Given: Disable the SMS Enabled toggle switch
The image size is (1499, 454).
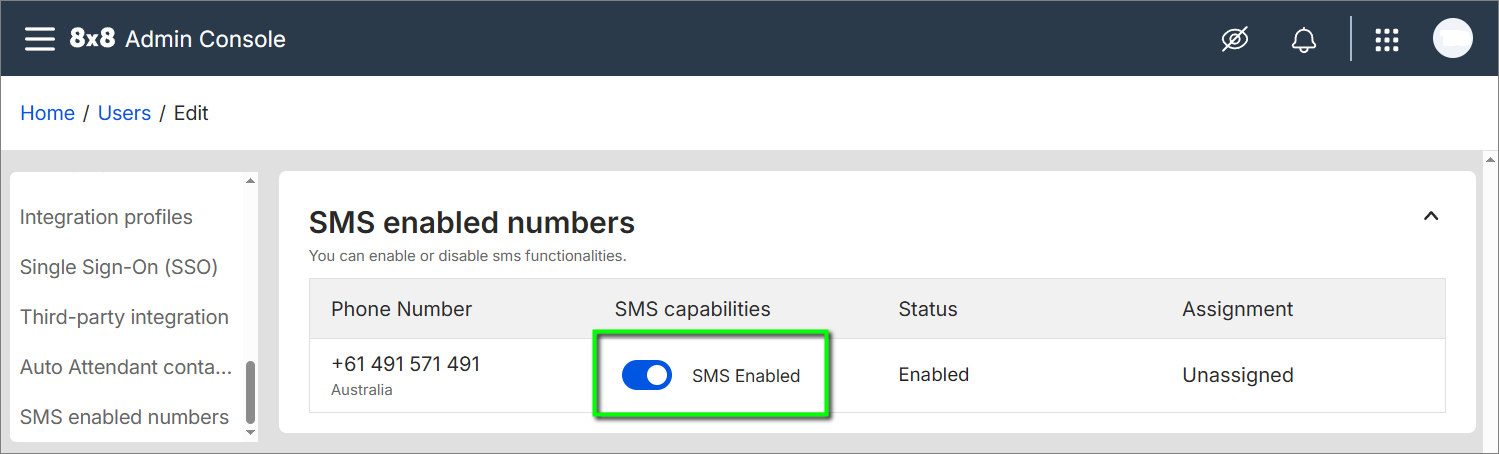Looking at the screenshot, I should pyautogui.click(x=647, y=376).
